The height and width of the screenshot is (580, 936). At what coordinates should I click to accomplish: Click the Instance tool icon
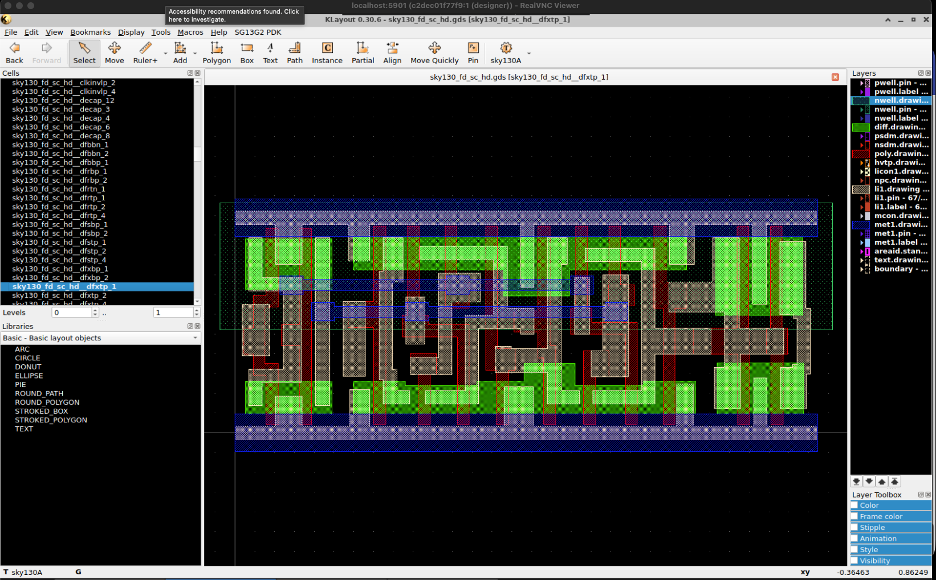pyautogui.click(x=326, y=52)
